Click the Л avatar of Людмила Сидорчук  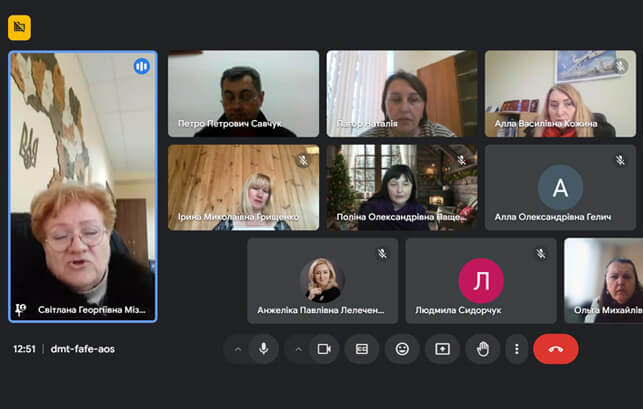(x=481, y=281)
